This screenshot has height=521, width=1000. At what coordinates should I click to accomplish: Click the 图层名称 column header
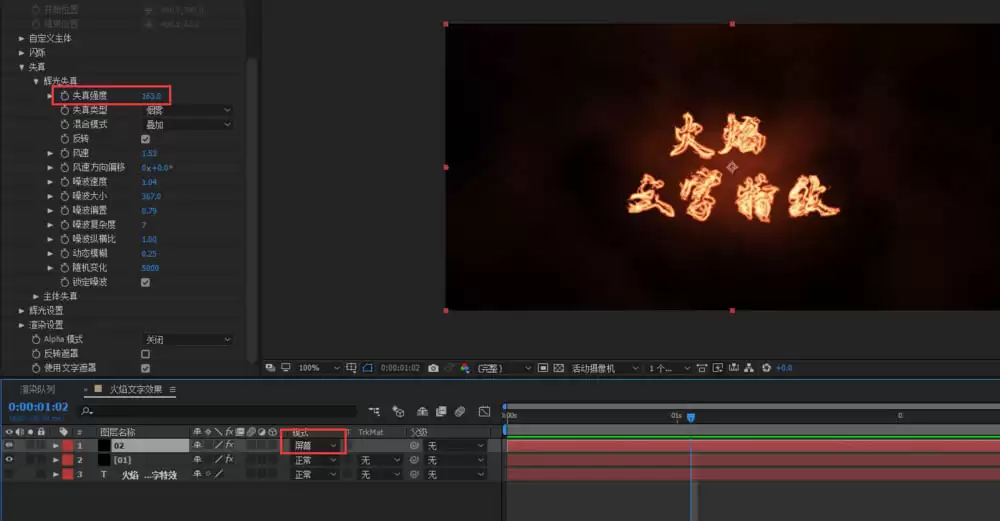tap(118, 432)
